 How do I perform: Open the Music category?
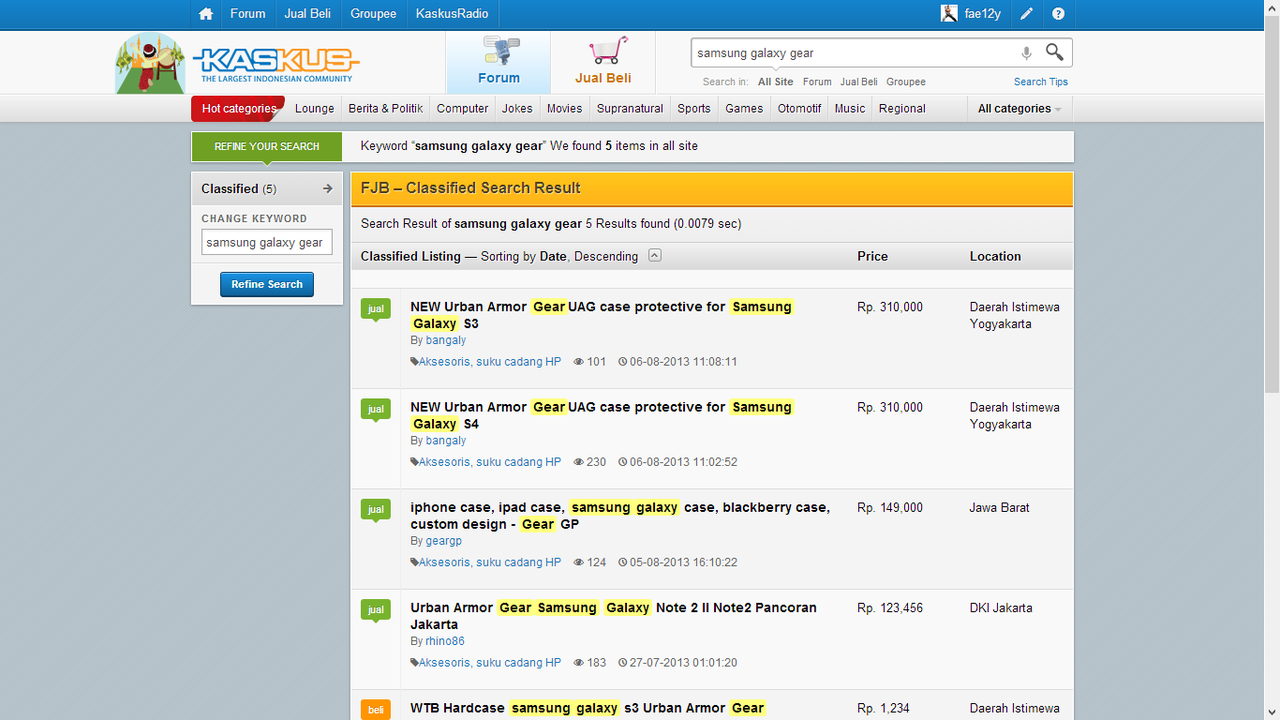click(x=850, y=109)
